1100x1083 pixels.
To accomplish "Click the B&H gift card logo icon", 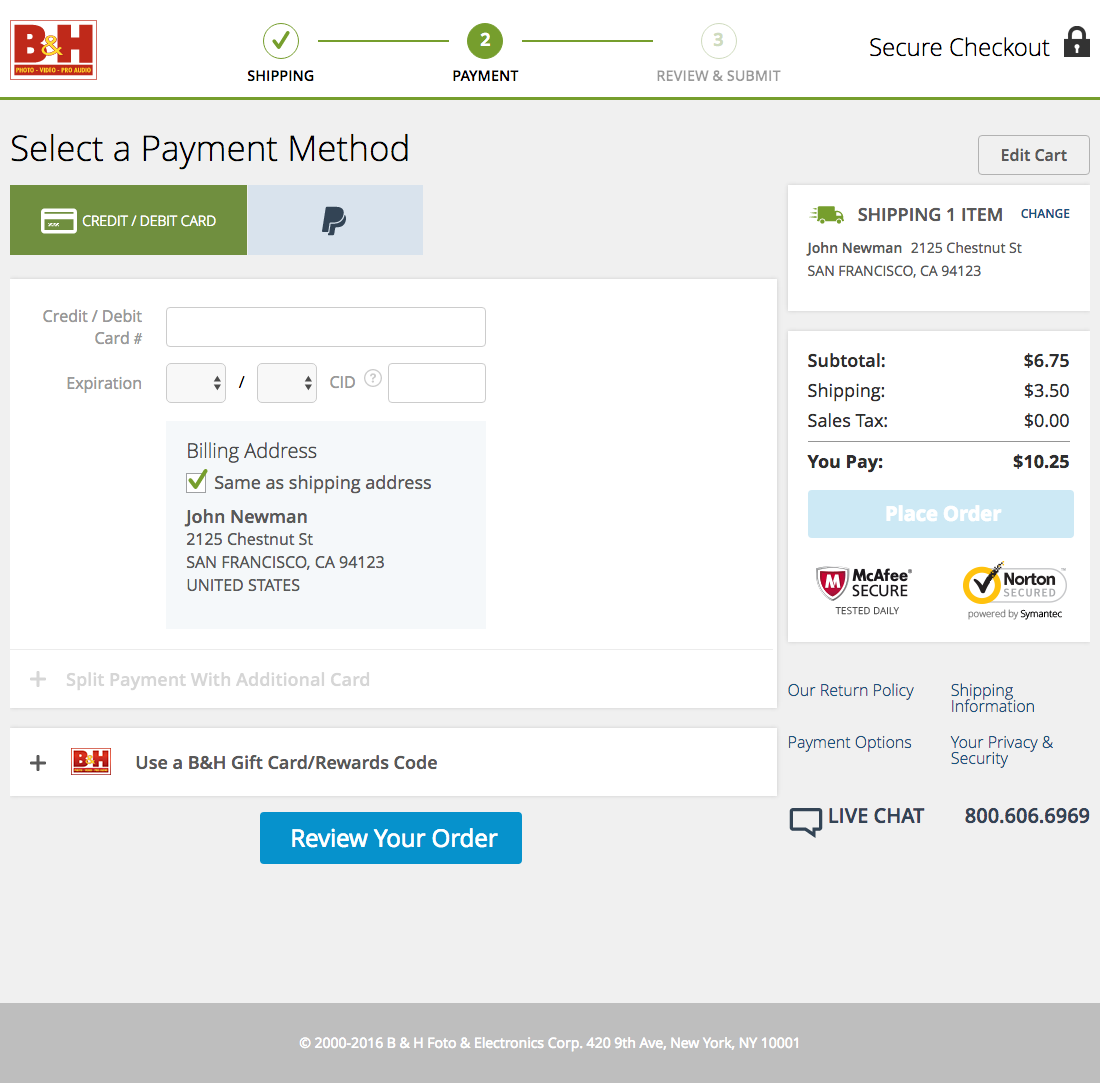I will (x=90, y=761).
